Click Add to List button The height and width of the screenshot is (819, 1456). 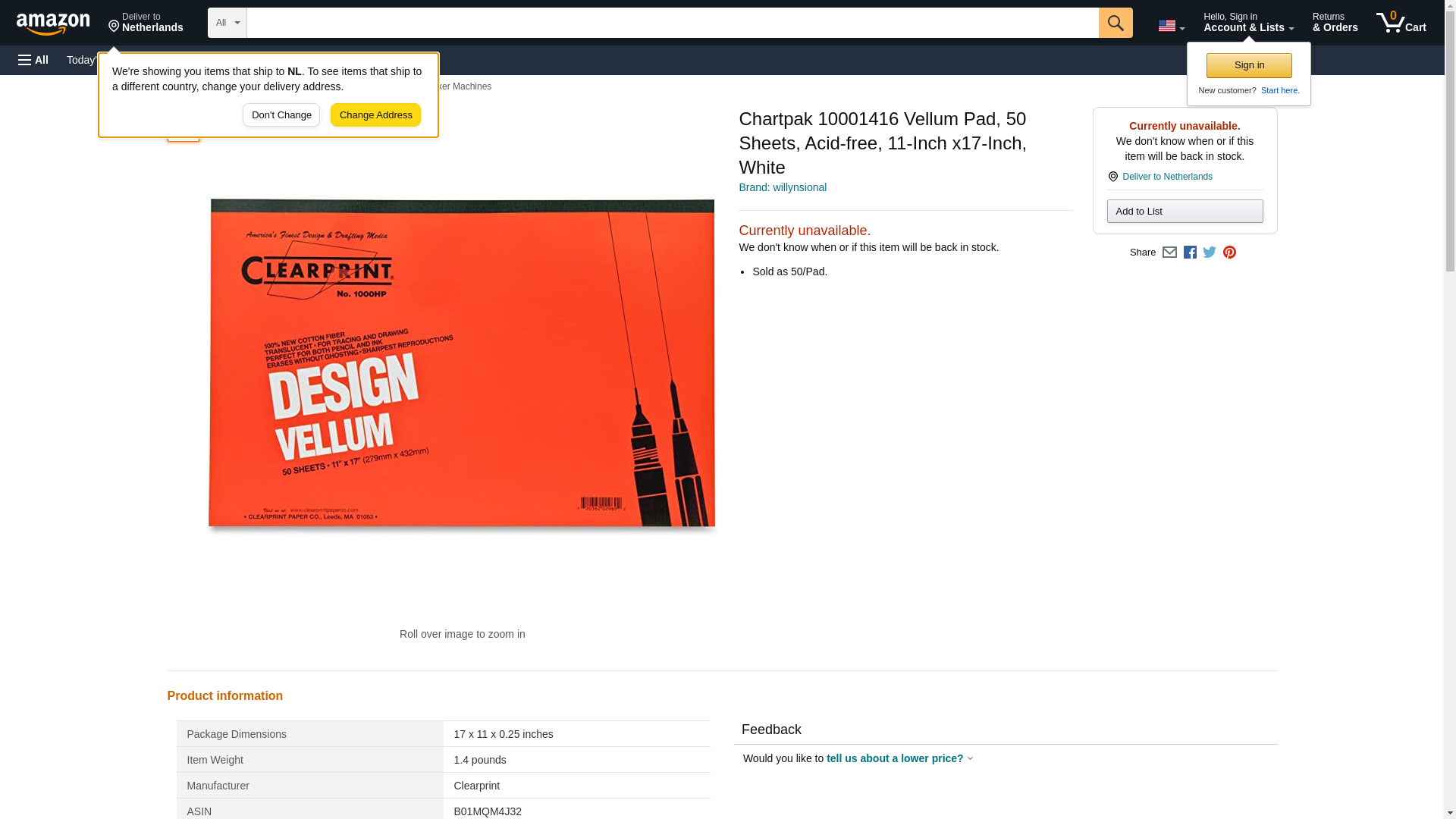pyautogui.click(x=1185, y=212)
